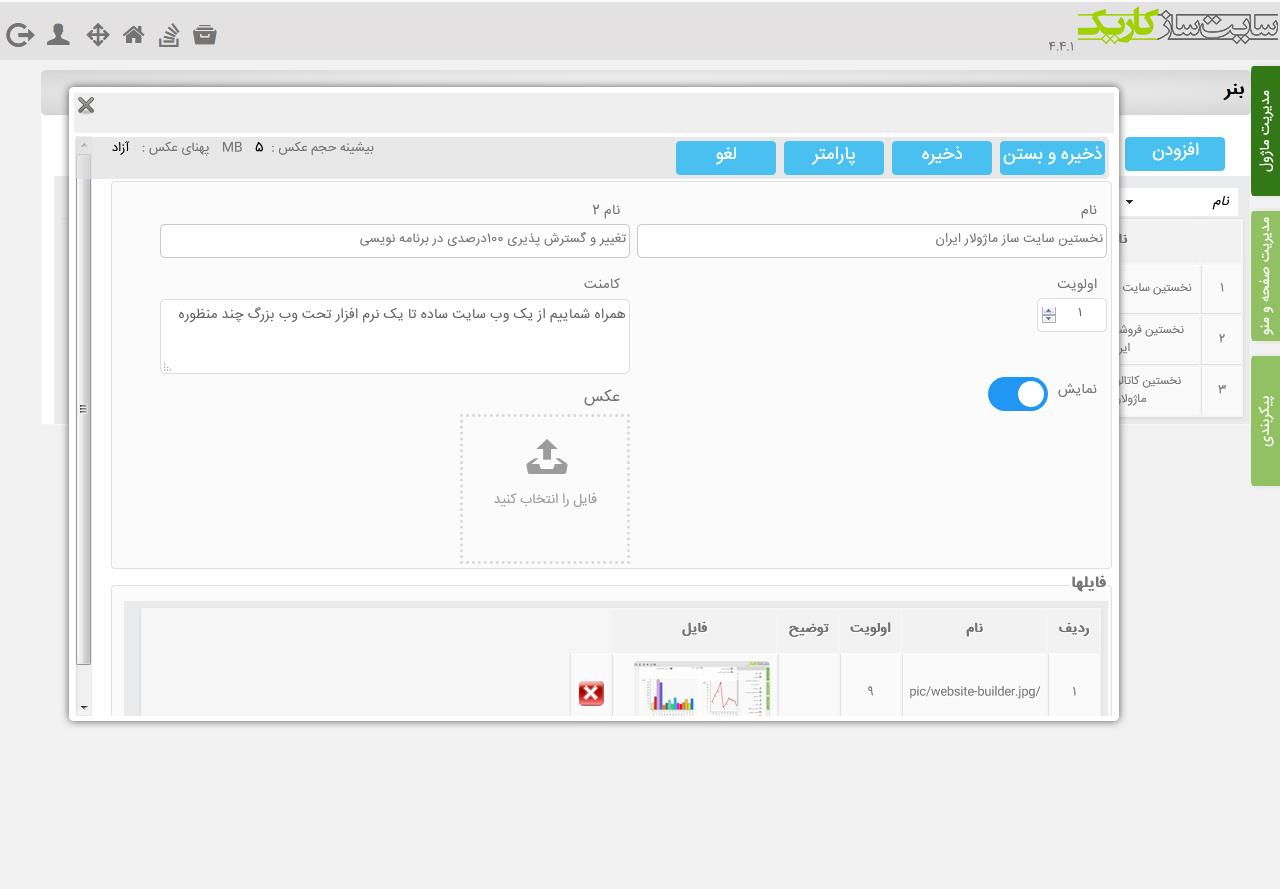Click the توضیح column header
1280x889 pixels.
(809, 629)
